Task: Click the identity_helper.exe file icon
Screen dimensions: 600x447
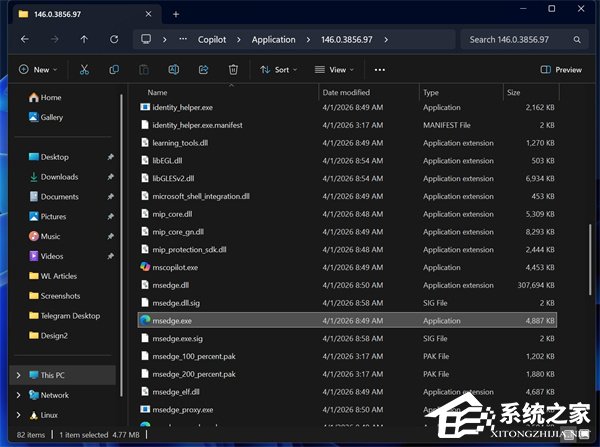Action: click(145, 107)
